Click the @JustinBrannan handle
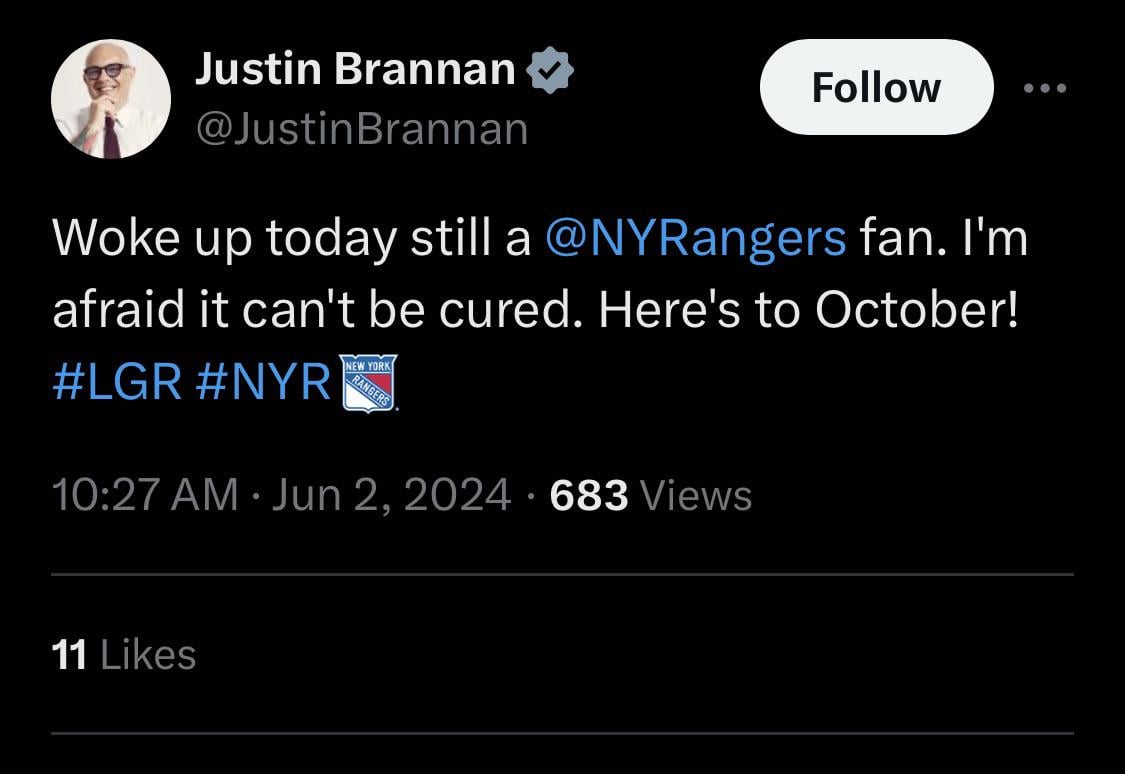This screenshot has height=774, width=1125. (x=362, y=129)
